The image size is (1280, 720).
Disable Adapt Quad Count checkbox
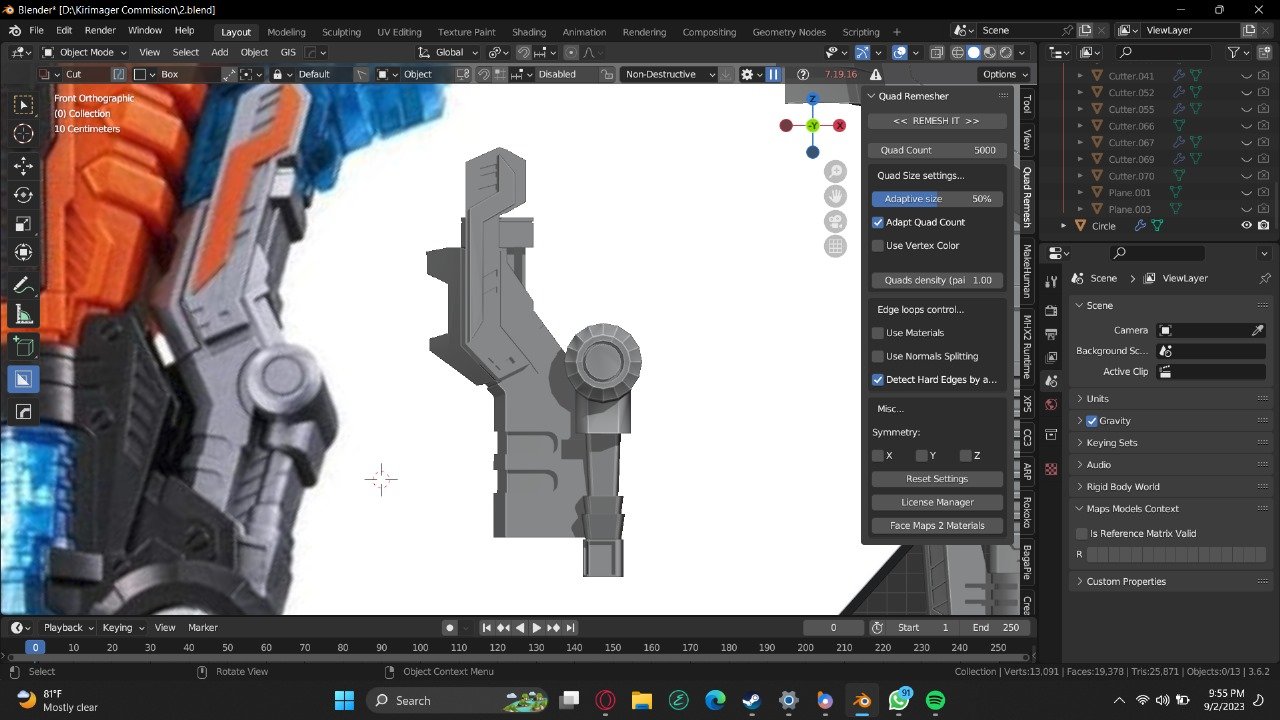878,222
